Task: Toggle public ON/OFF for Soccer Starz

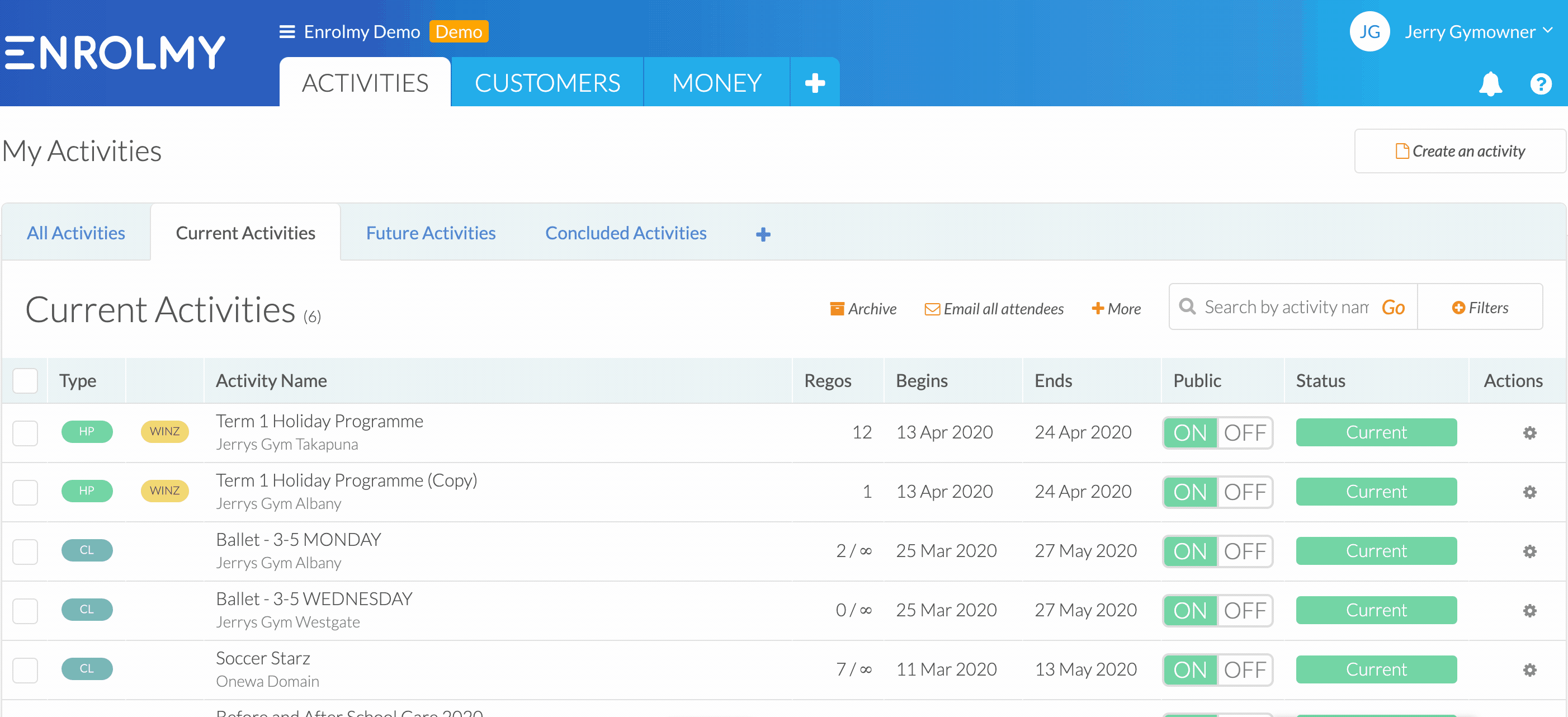Action: (1217, 670)
